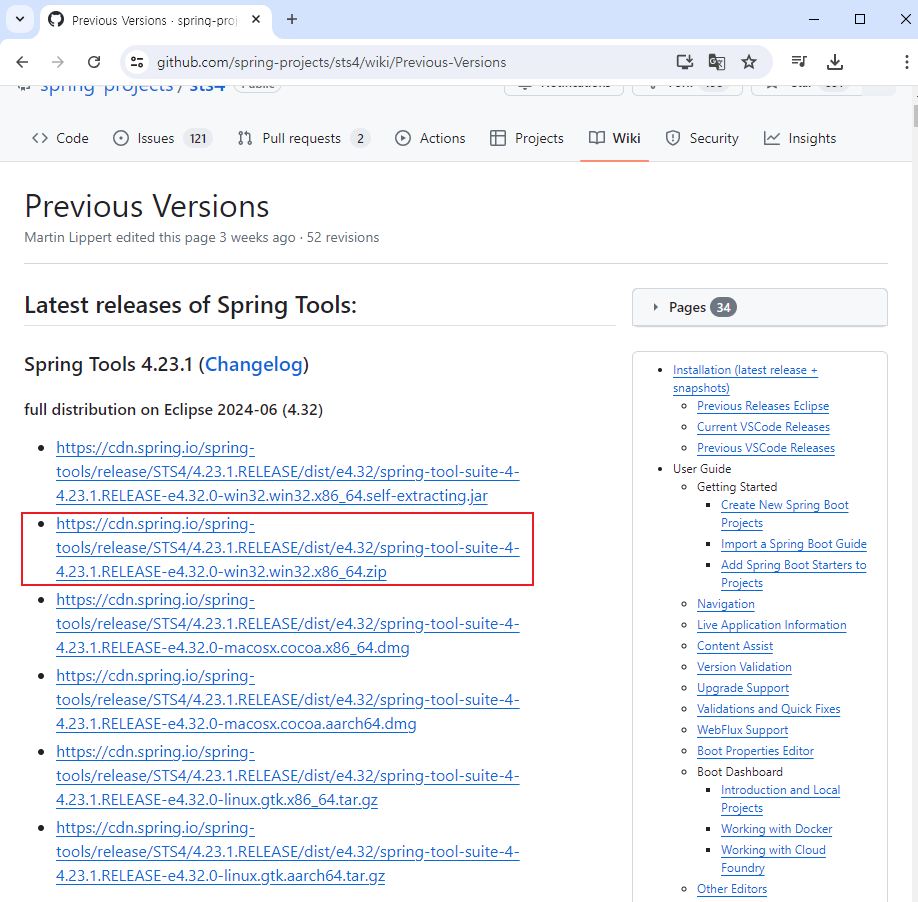Expand the Pages 34 disclosure triangle

click(655, 307)
